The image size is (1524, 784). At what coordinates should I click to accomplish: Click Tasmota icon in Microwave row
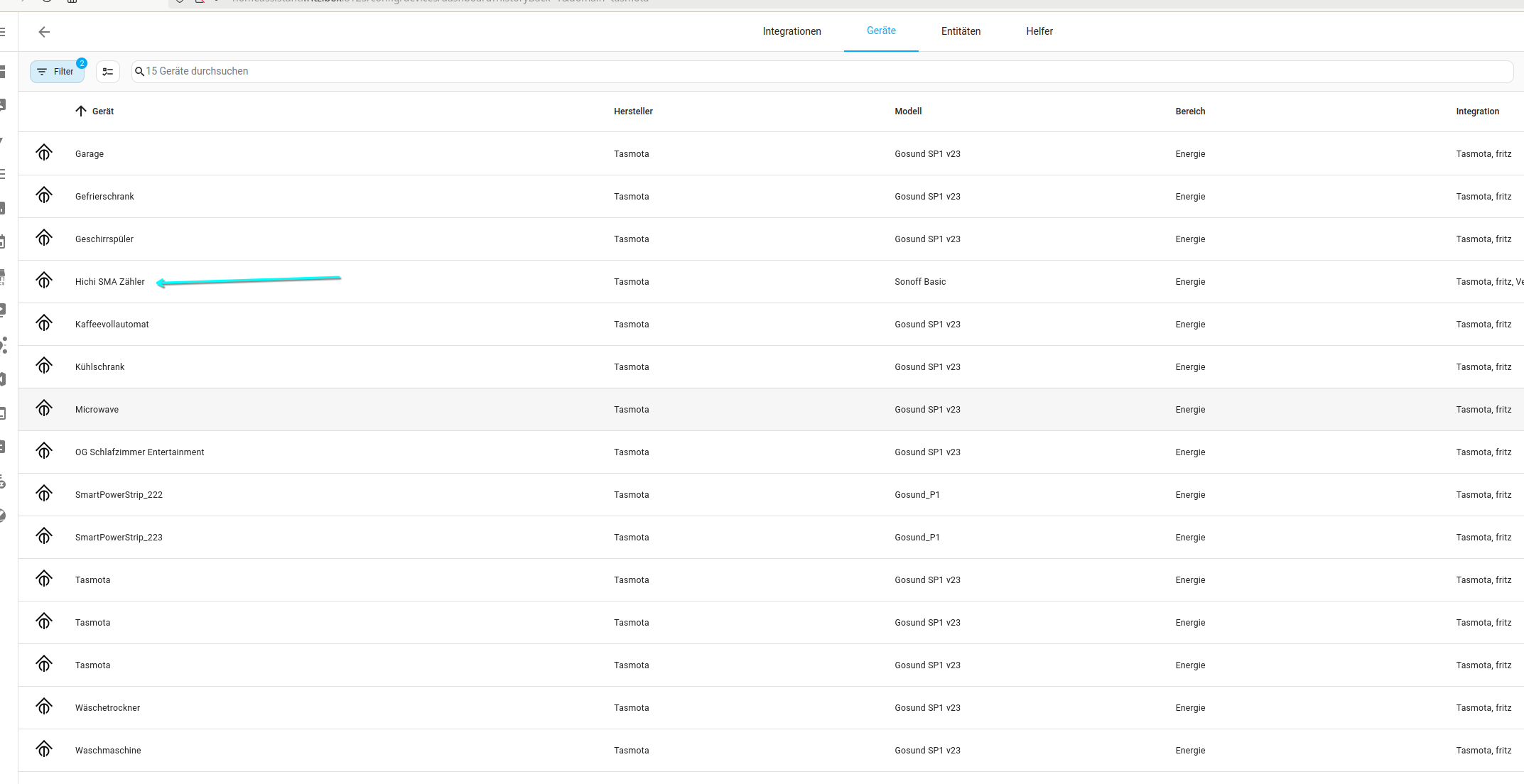[x=44, y=408]
